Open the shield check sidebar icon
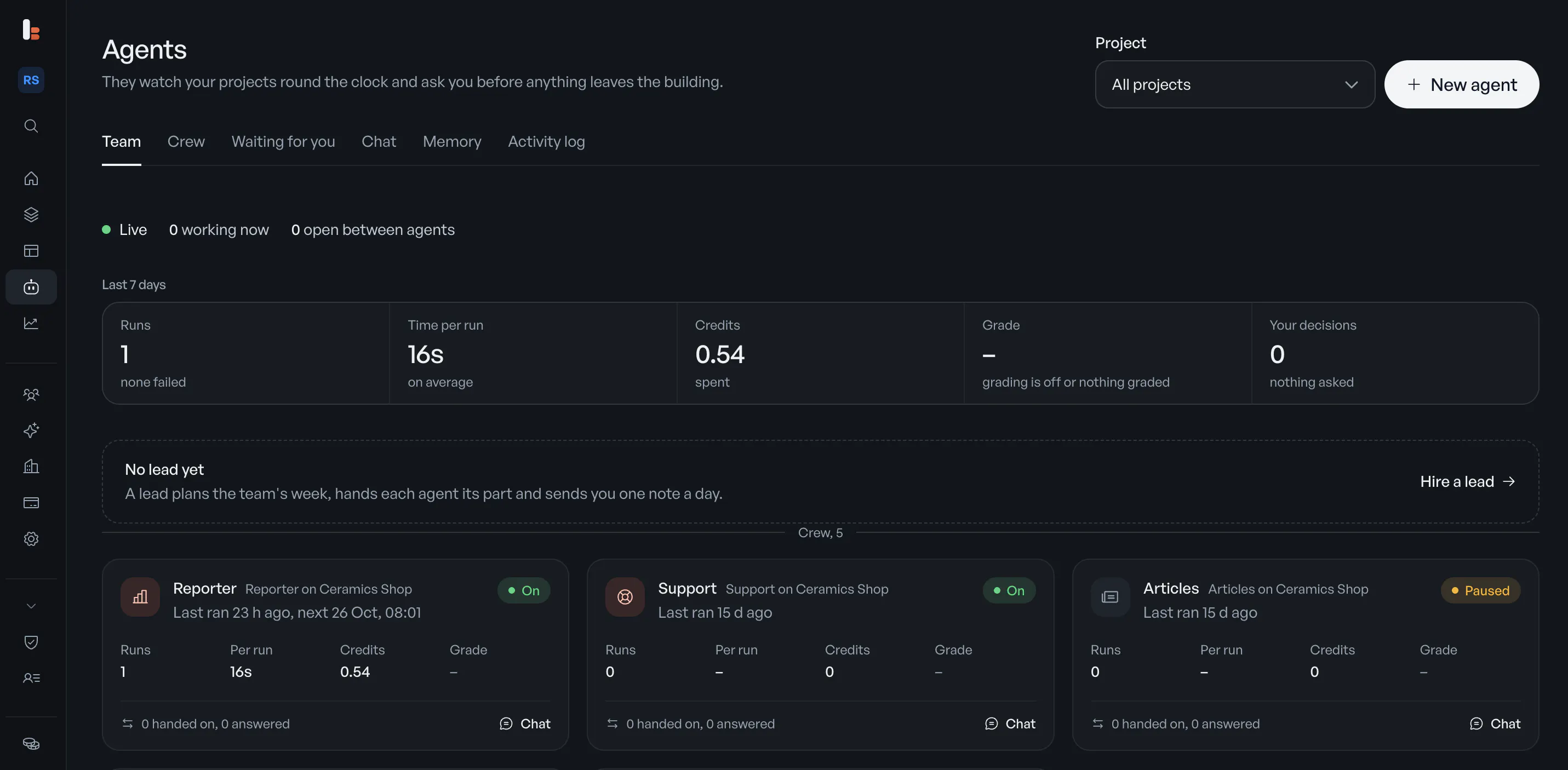This screenshot has width=1568, height=770. [x=31, y=642]
